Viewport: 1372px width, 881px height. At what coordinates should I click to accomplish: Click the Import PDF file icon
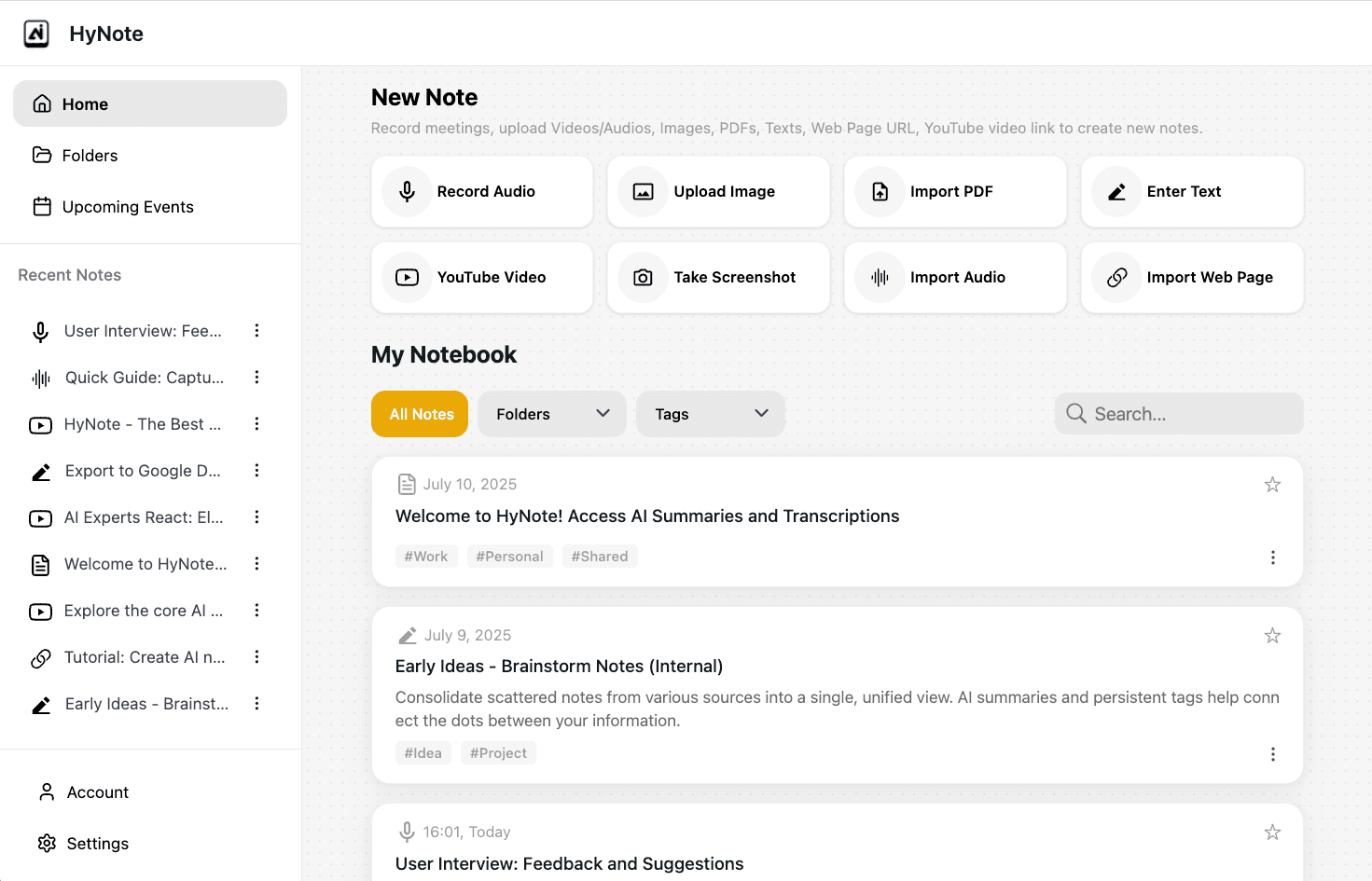pos(880,191)
